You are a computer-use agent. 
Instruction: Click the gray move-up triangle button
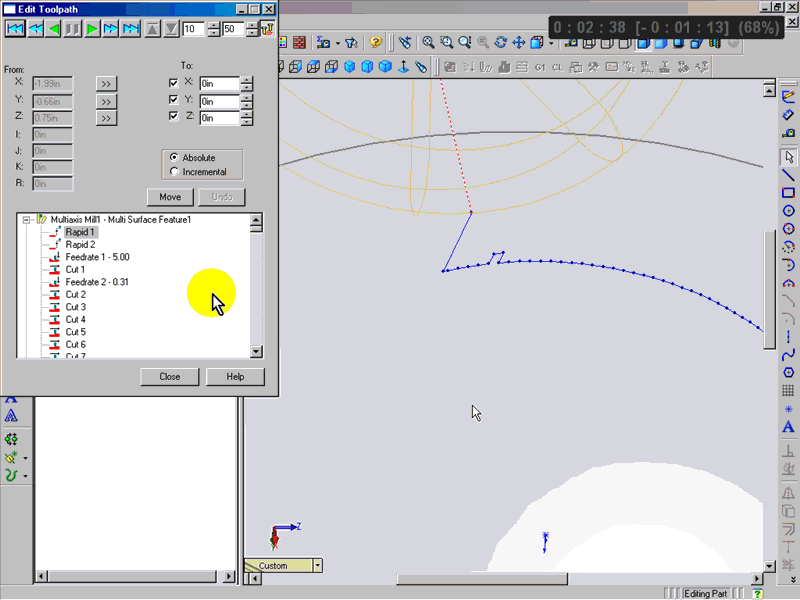(152, 29)
